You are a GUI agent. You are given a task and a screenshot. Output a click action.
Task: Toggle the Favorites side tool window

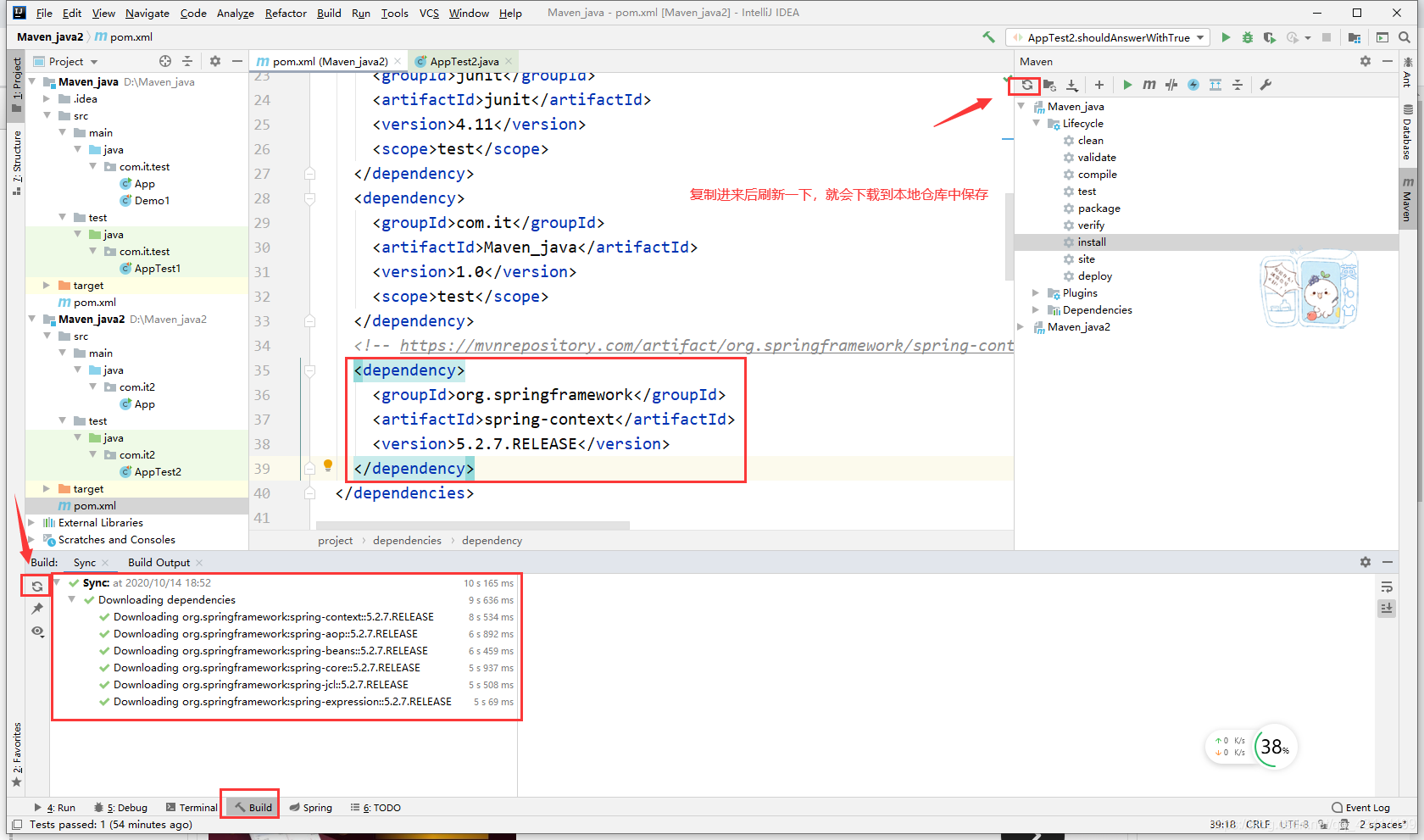(x=16, y=754)
